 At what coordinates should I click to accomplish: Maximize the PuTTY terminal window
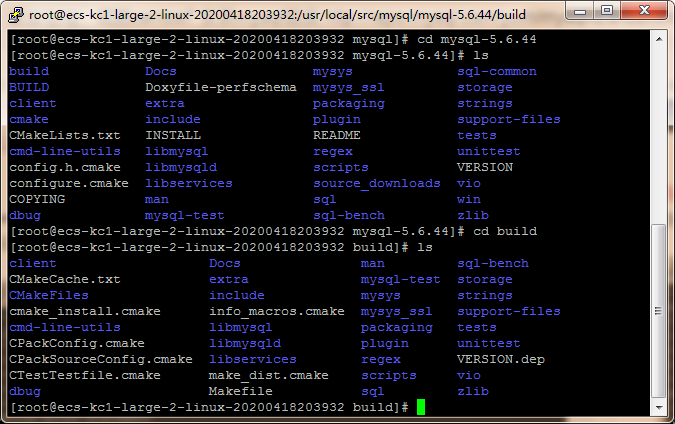point(607,10)
